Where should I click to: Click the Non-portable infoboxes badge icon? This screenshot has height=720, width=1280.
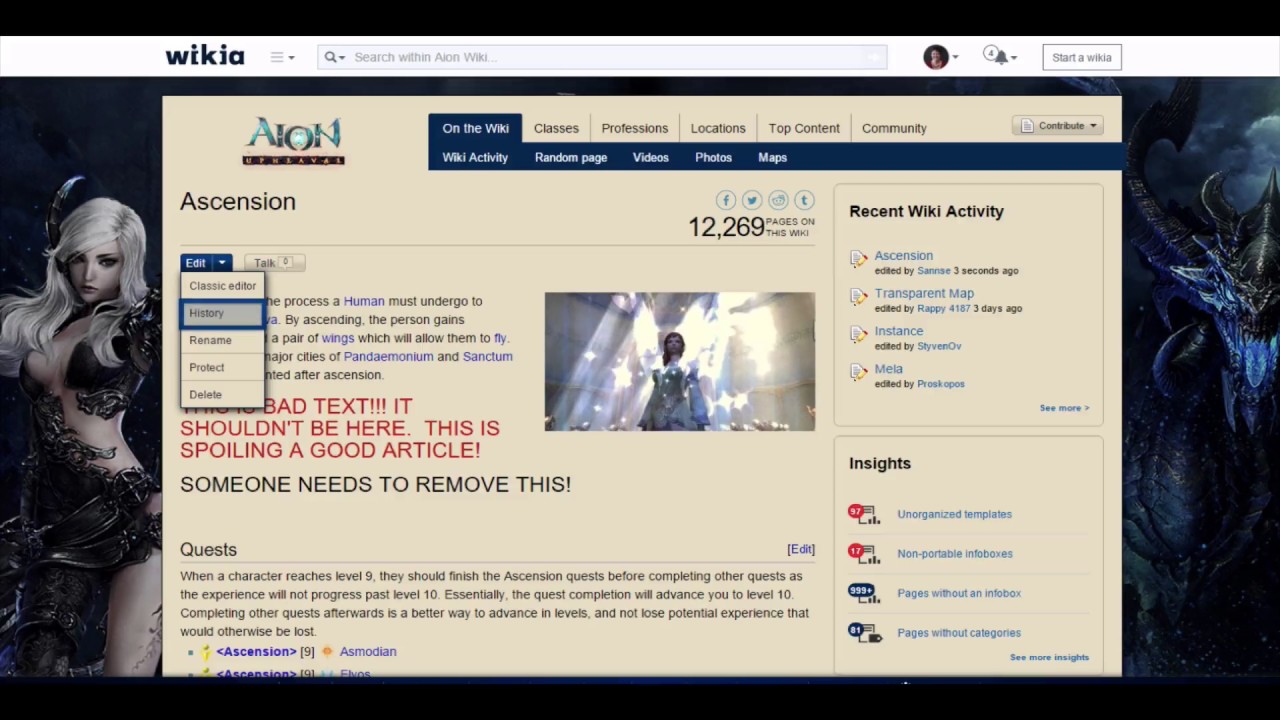coord(864,553)
